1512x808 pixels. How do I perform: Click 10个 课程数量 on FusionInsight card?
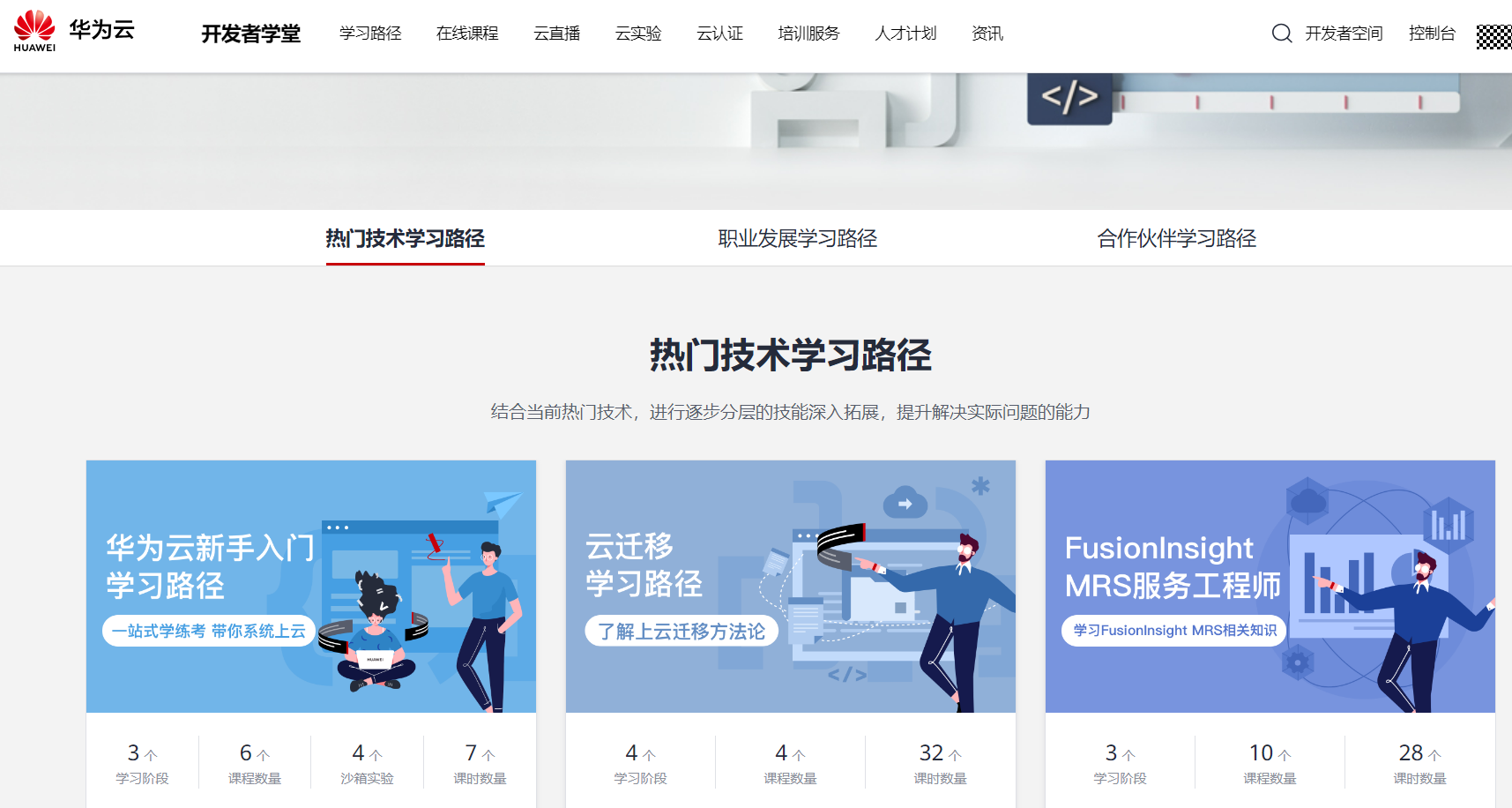1270,764
